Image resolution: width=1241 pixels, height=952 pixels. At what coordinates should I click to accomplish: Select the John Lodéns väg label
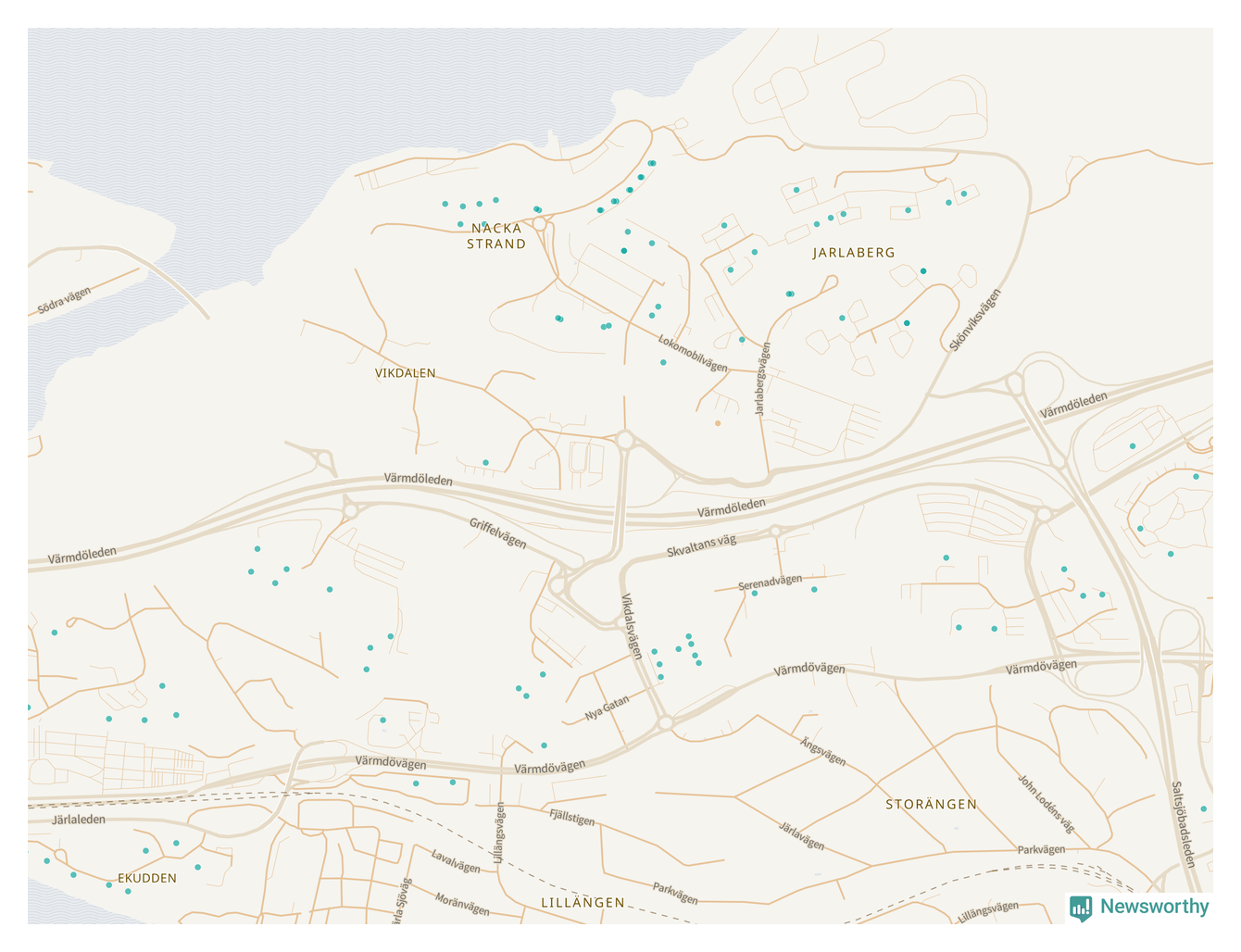[1047, 804]
